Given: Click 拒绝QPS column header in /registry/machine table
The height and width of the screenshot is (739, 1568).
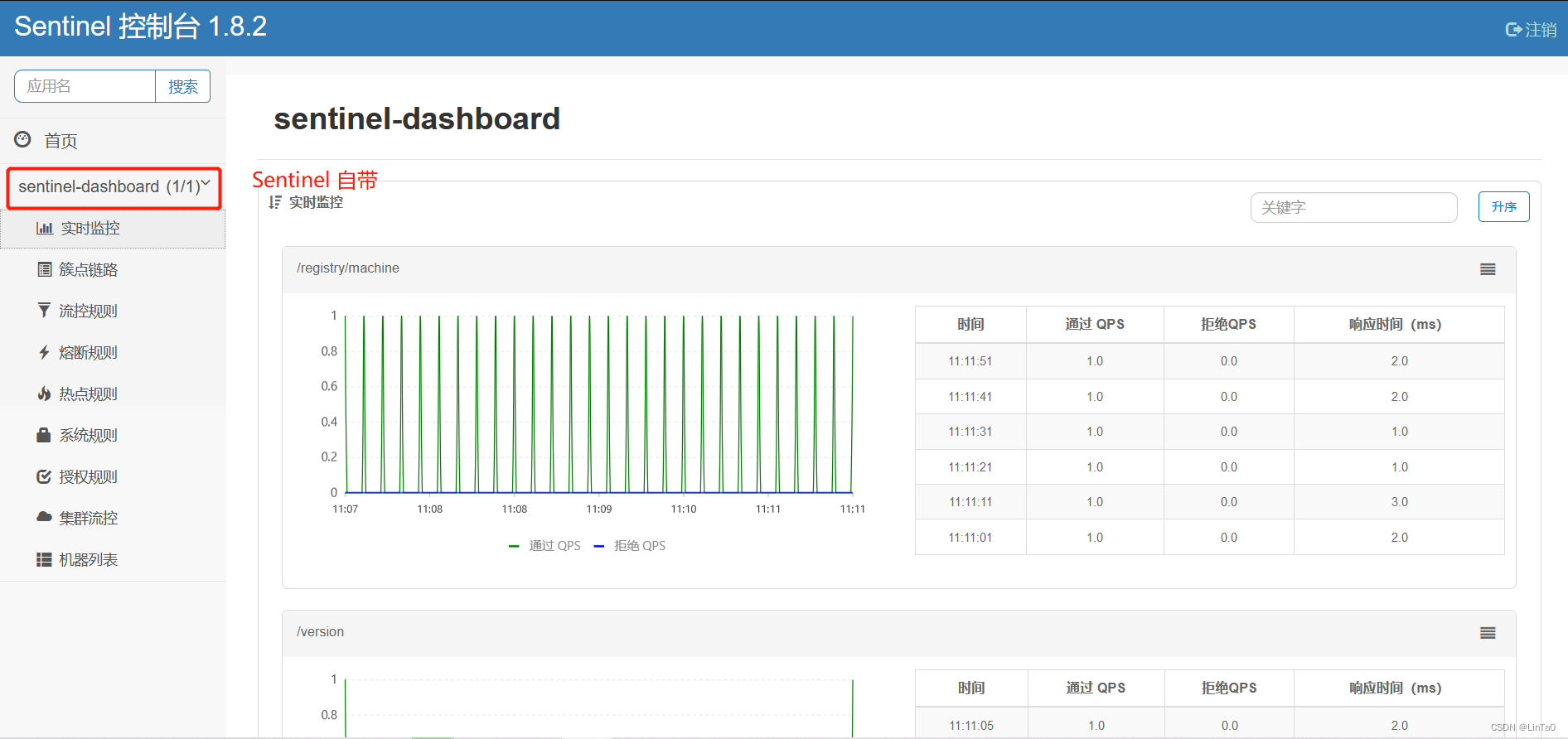Looking at the screenshot, I should point(1229,325).
